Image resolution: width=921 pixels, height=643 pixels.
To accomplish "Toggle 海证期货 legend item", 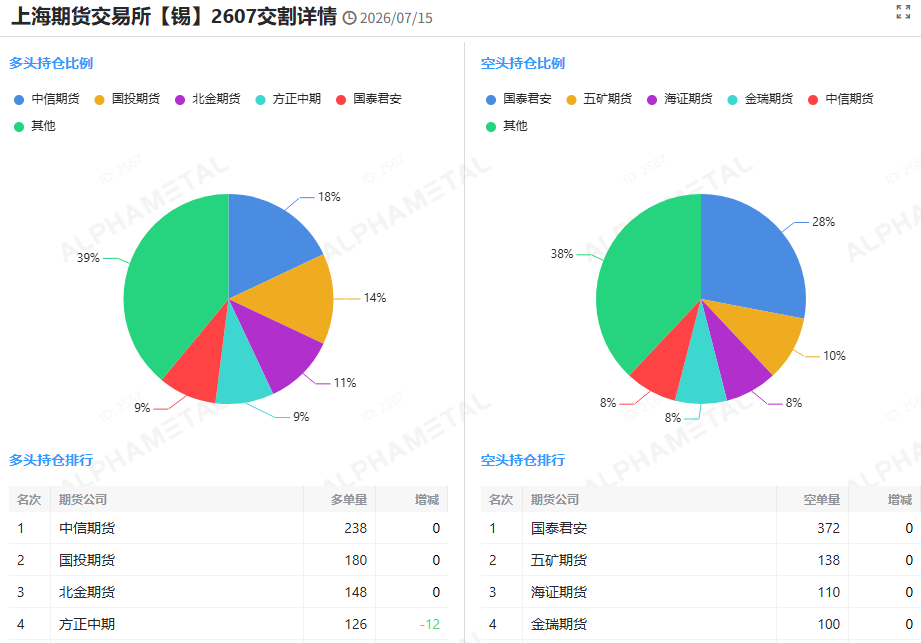I will tap(680, 99).
